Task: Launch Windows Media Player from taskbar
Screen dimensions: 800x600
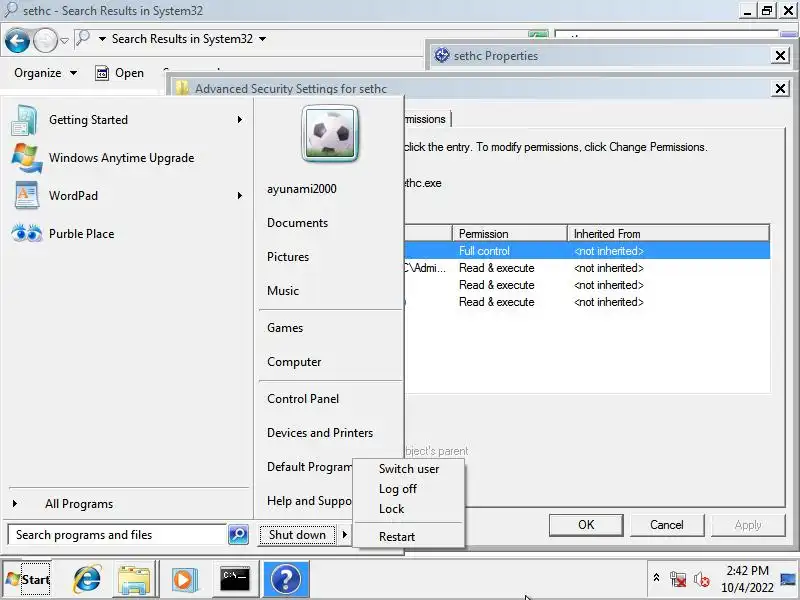Action: [184, 580]
